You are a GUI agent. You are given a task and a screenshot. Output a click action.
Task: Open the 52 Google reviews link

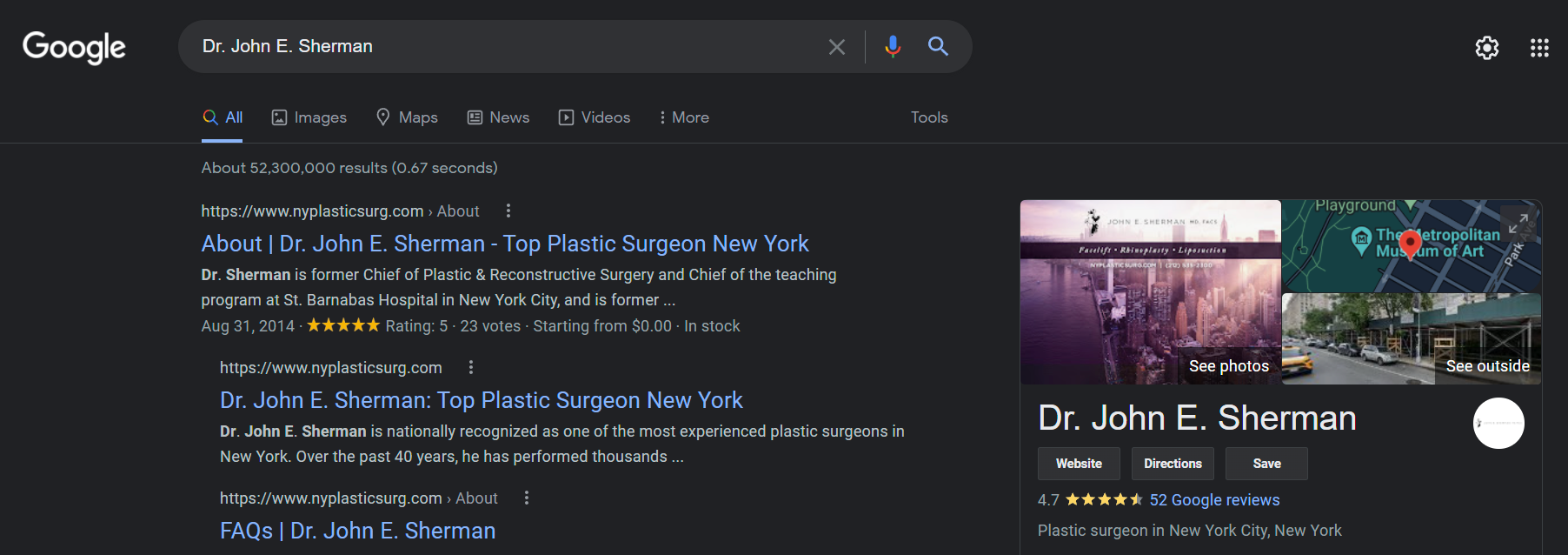click(x=1213, y=500)
